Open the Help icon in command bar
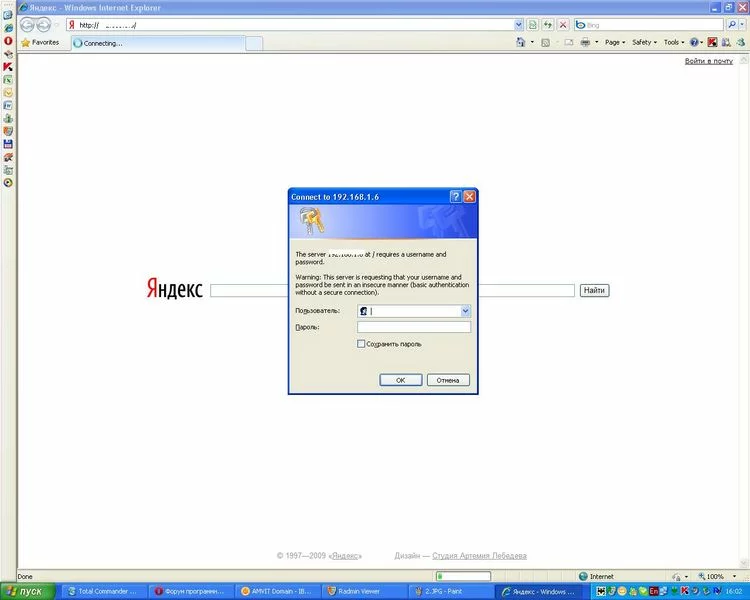The width and height of the screenshot is (750, 600). [x=694, y=43]
